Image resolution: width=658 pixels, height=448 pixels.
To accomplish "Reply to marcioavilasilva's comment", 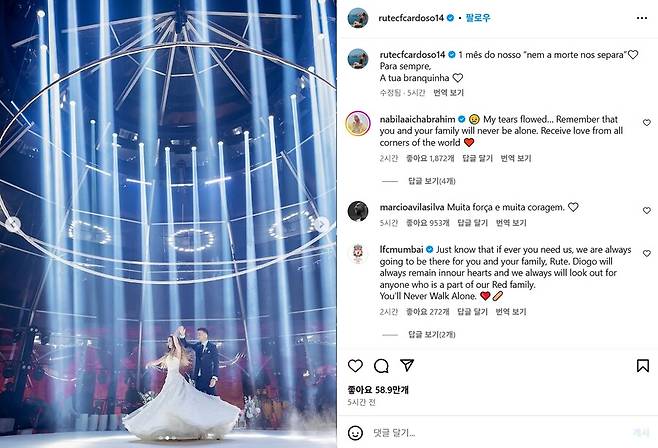I will 473,223.
